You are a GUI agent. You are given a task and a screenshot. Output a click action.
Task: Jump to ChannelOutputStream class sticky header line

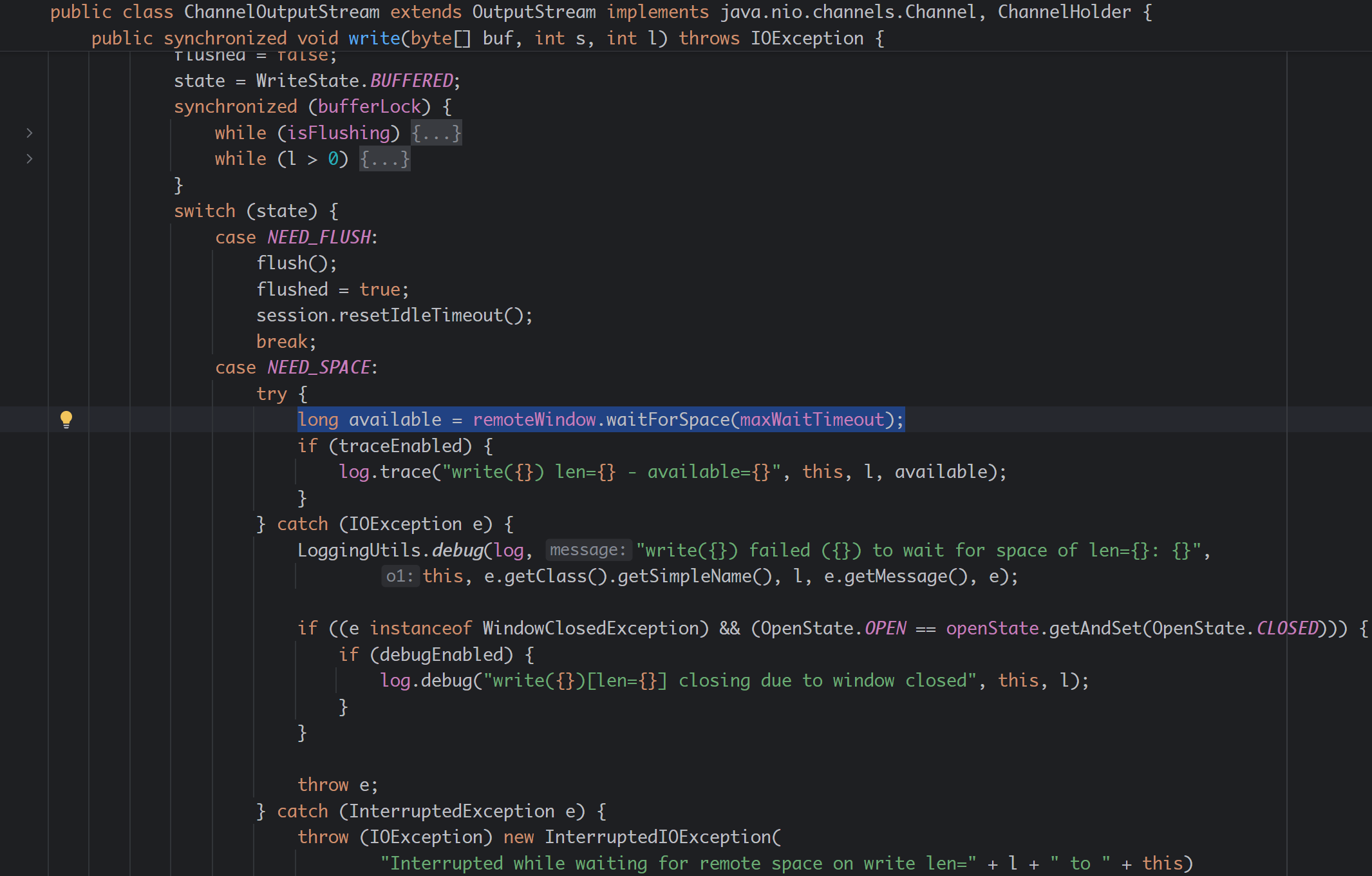[x=281, y=12]
